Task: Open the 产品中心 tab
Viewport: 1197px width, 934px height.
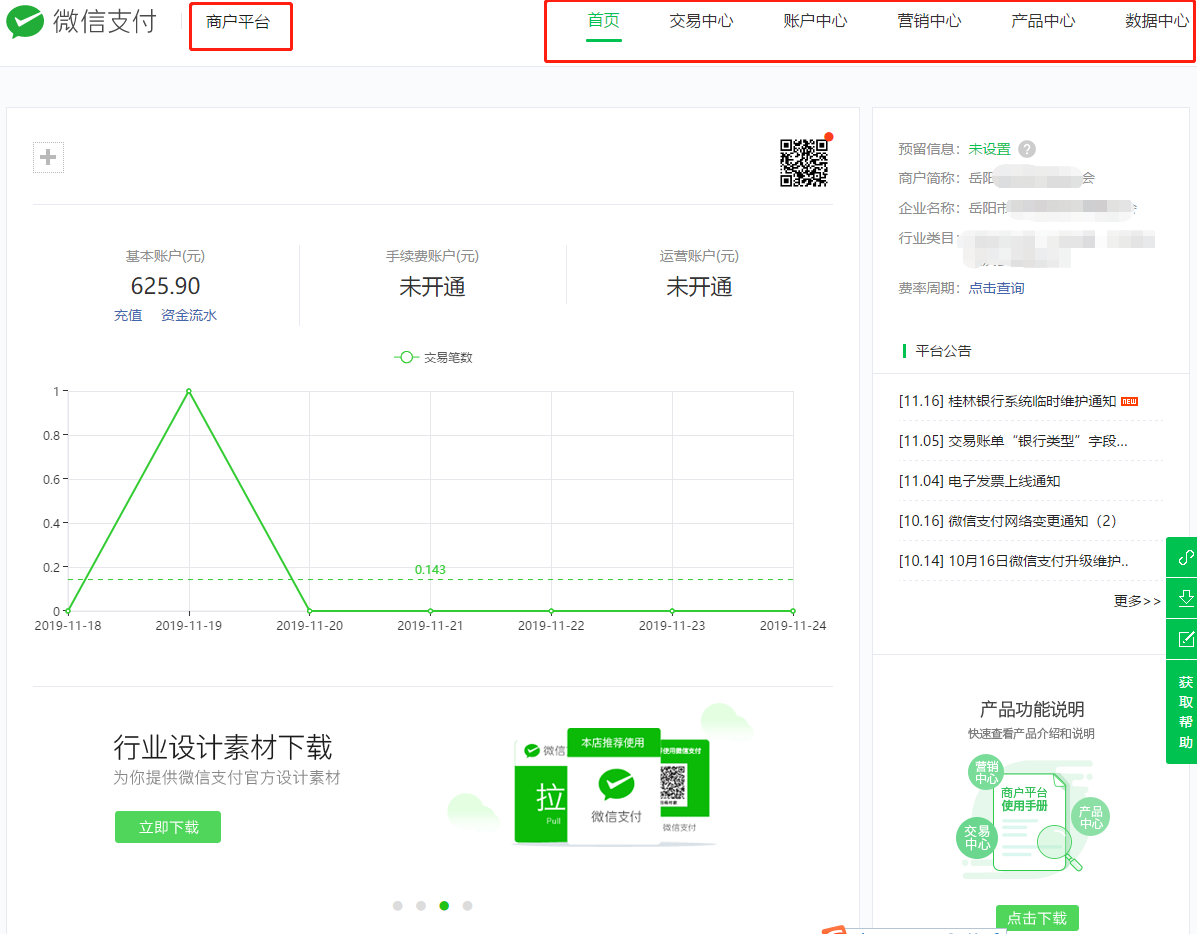Action: [x=1043, y=21]
